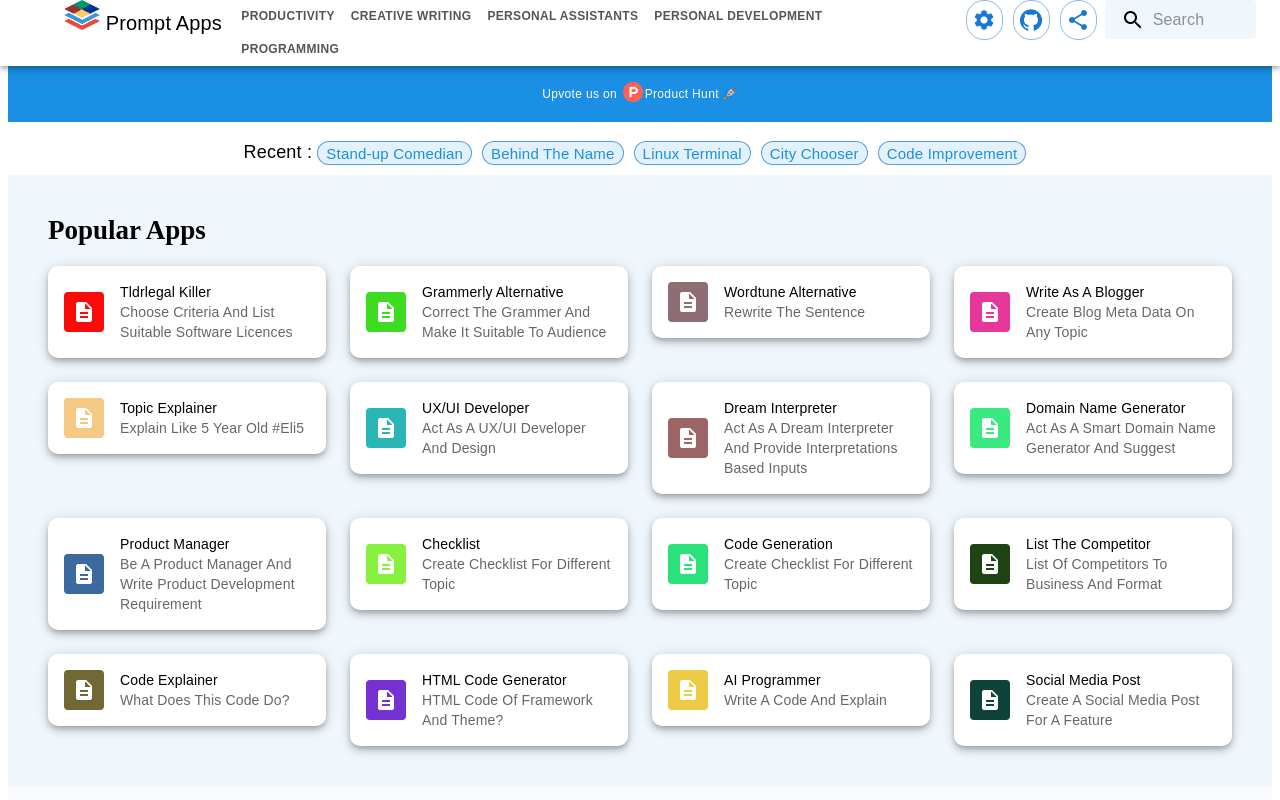Screen dimensions: 1280x800
Task: Open Code Generation app title
Action: click(778, 544)
